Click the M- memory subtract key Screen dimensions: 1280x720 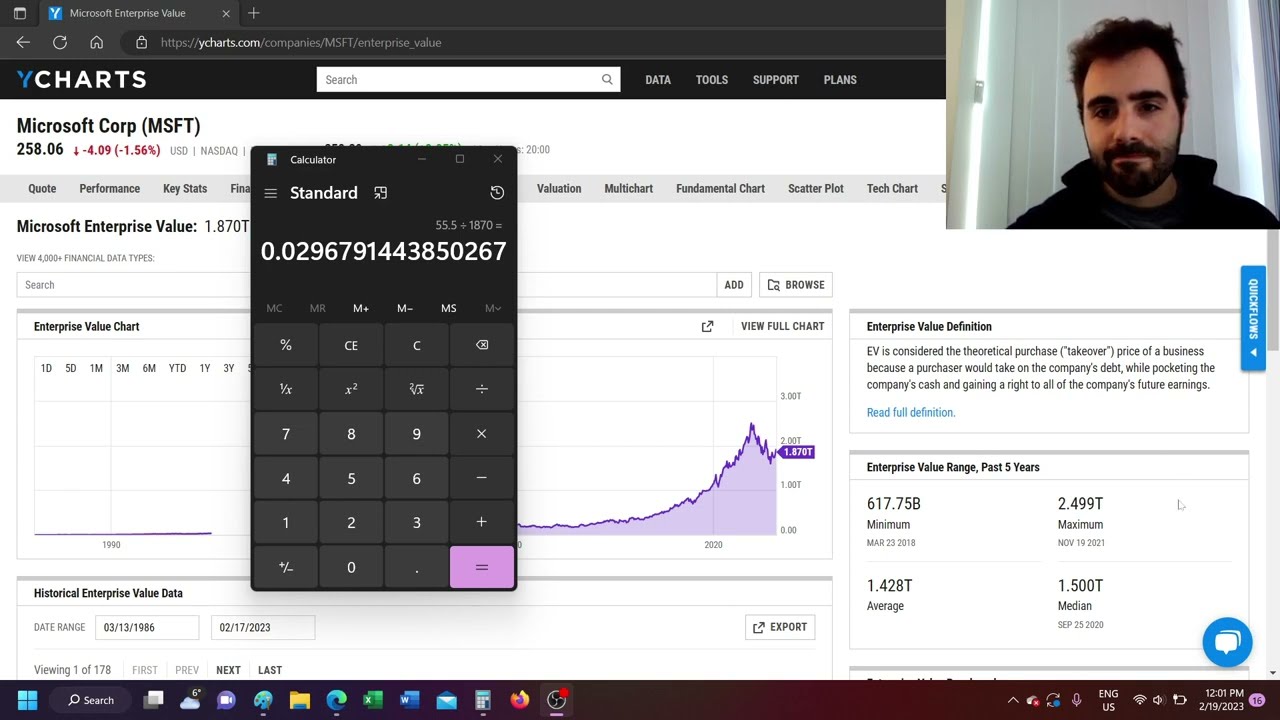405,308
